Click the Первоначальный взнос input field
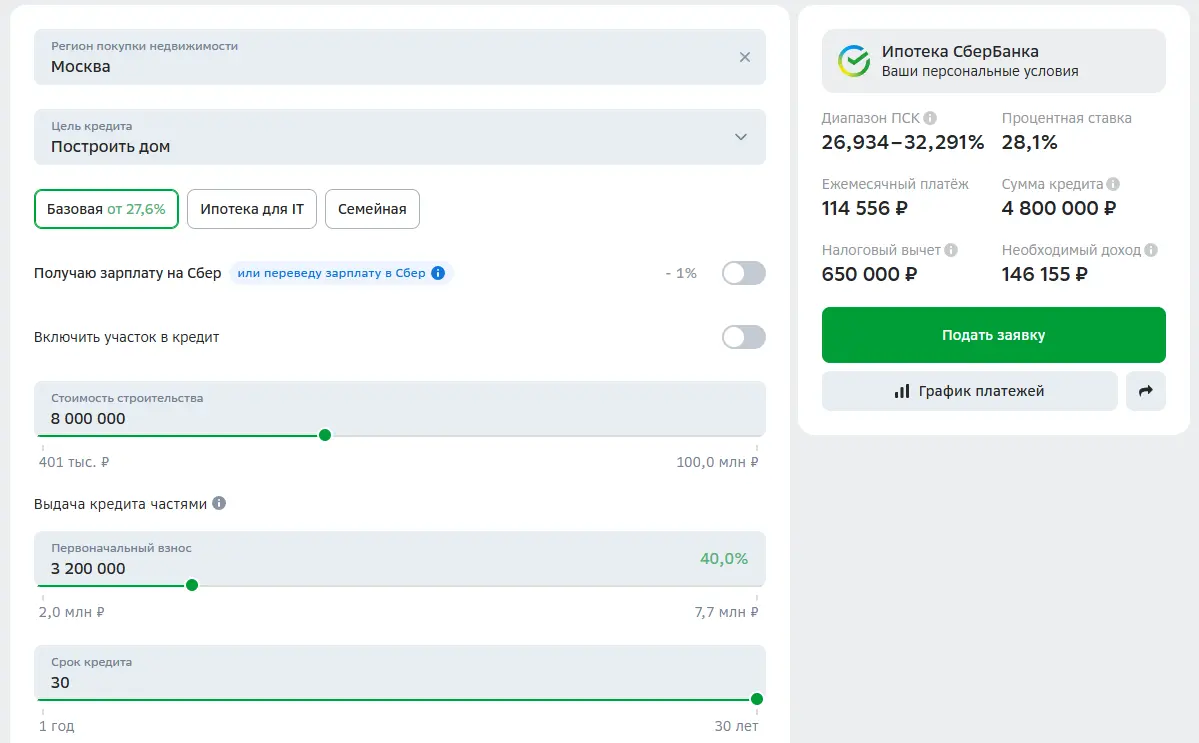This screenshot has height=743, width=1199. pyautogui.click(x=400, y=559)
